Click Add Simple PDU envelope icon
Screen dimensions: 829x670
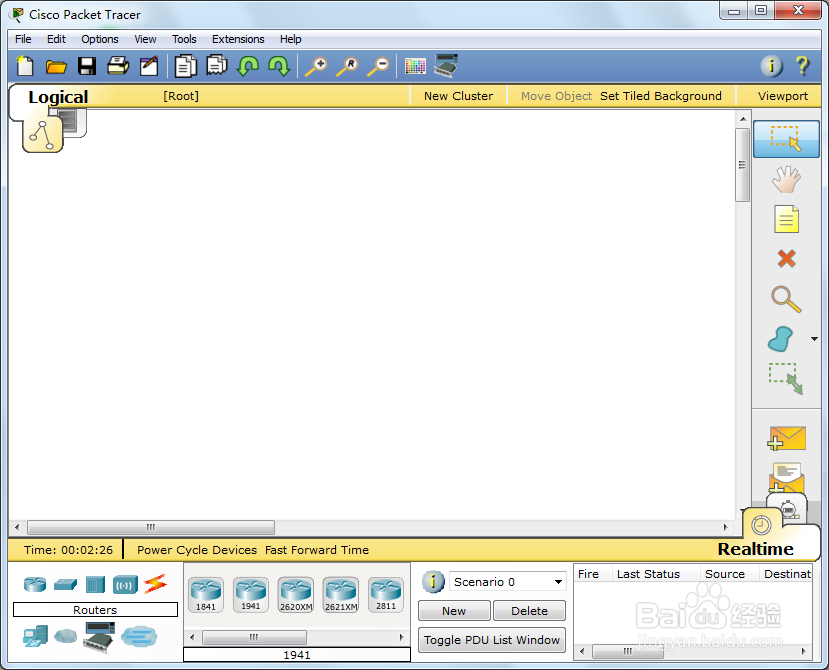click(x=786, y=438)
